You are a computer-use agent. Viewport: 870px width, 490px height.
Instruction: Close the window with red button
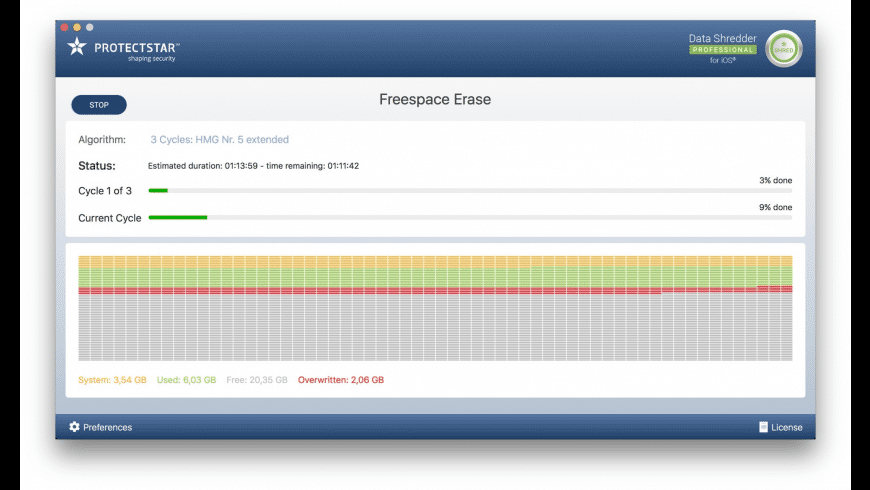(x=65, y=27)
